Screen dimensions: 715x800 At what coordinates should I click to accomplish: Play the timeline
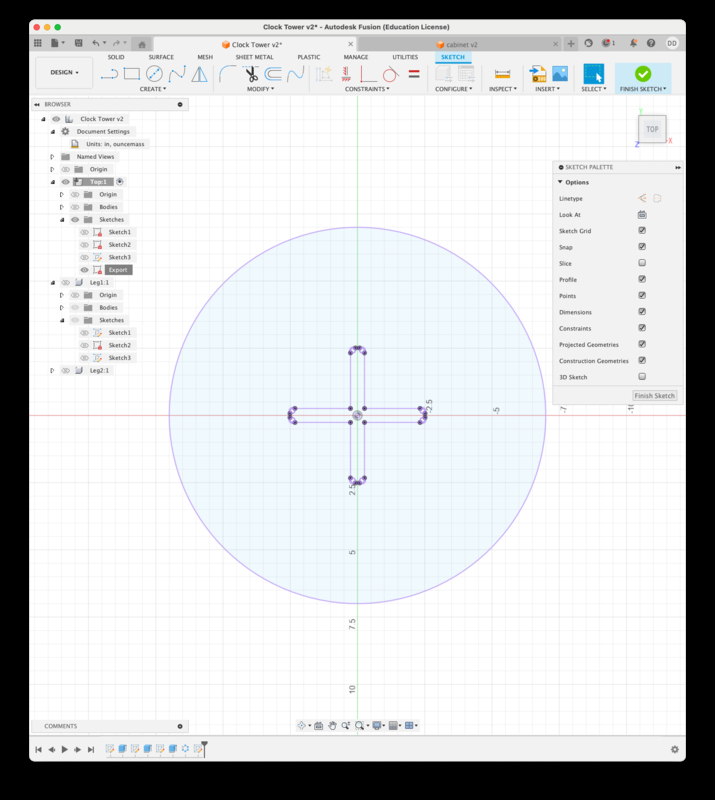point(64,749)
